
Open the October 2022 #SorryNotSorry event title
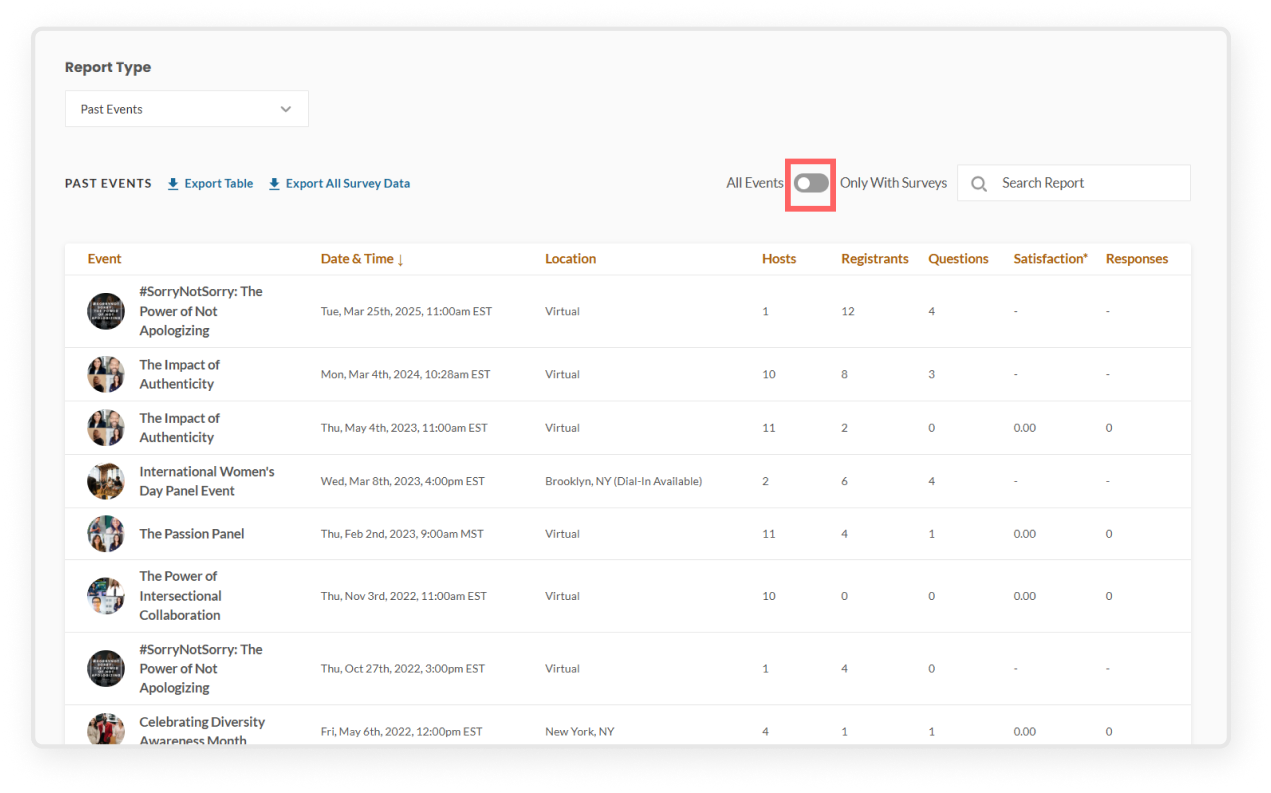(x=201, y=669)
